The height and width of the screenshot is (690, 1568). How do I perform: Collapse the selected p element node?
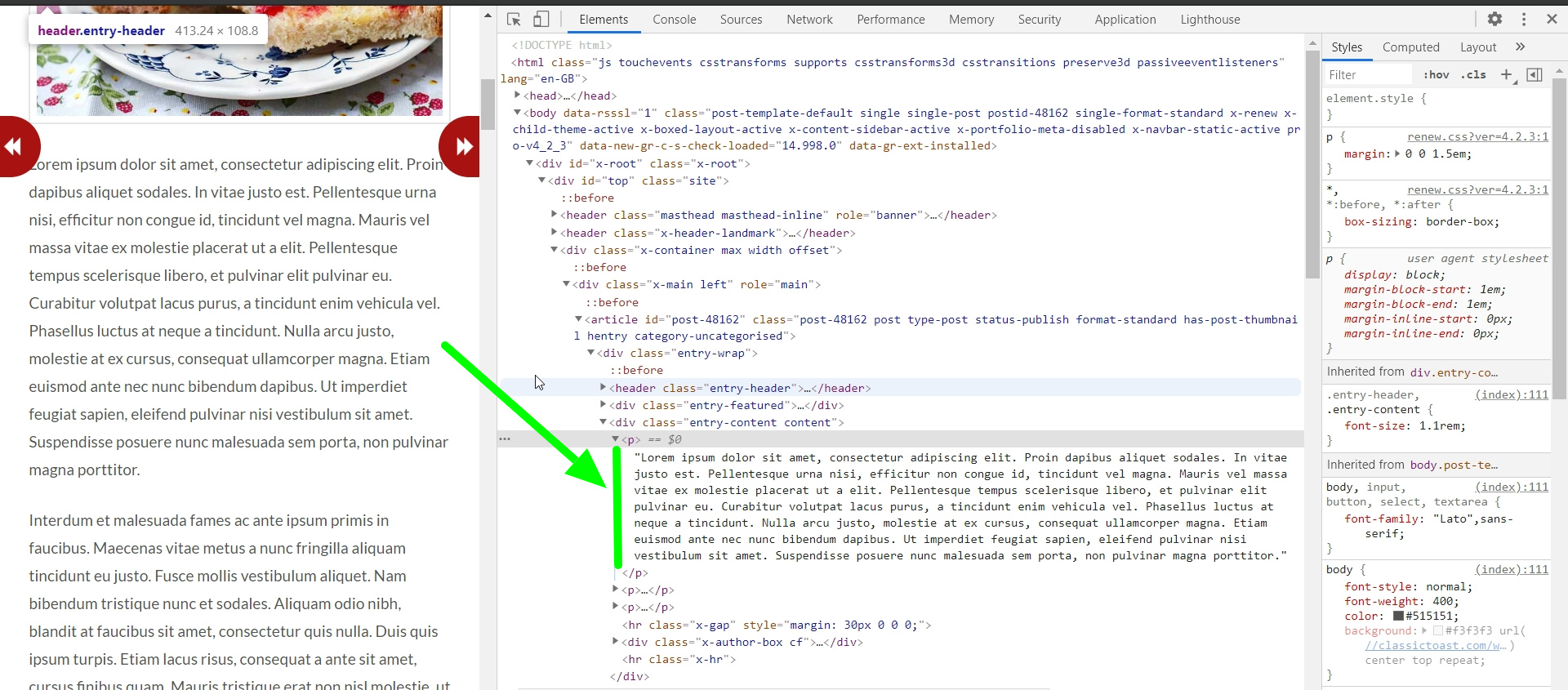pos(616,439)
